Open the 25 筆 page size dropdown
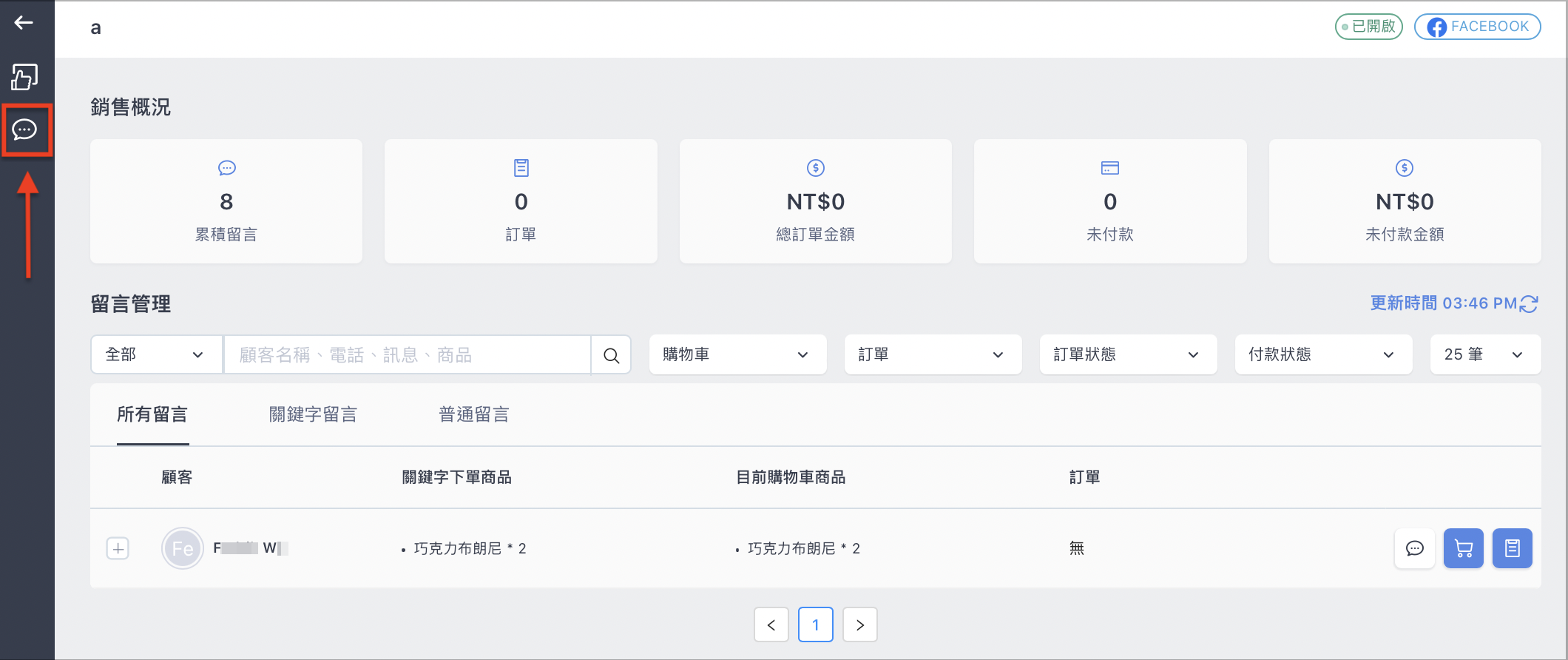 (1485, 354)
